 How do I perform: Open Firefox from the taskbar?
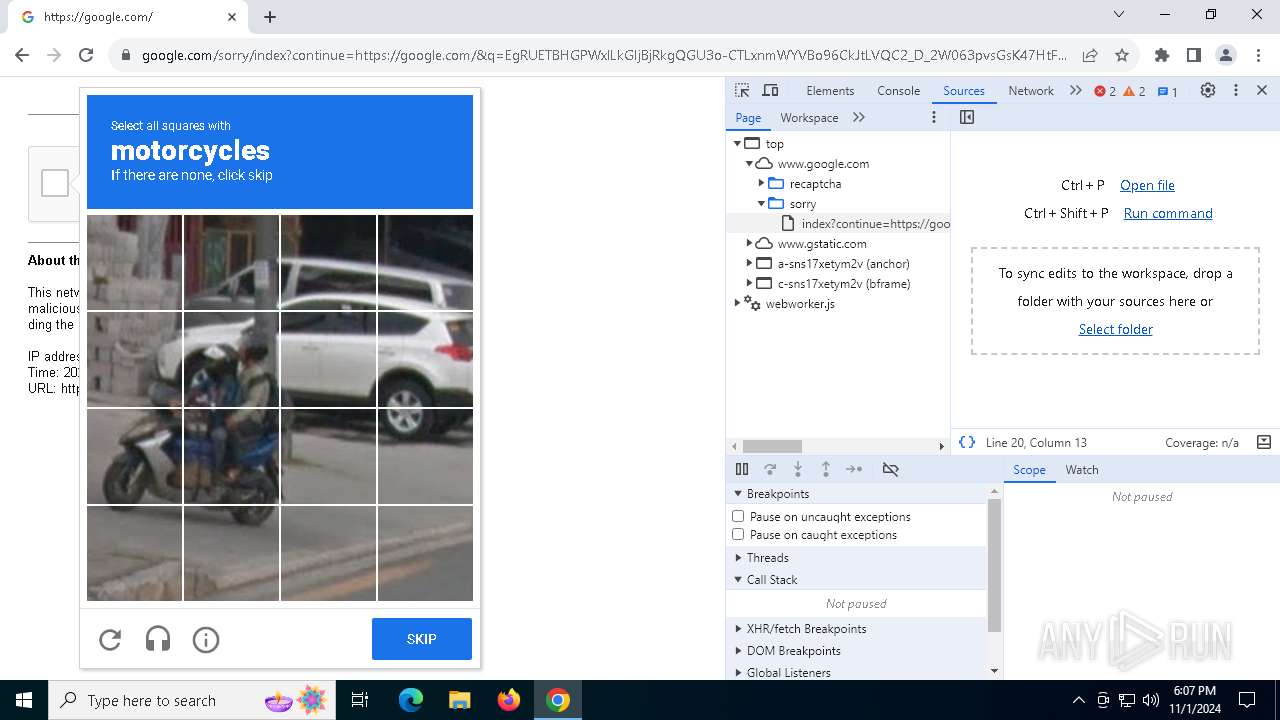pyautogui.click(x=509, y=700)
